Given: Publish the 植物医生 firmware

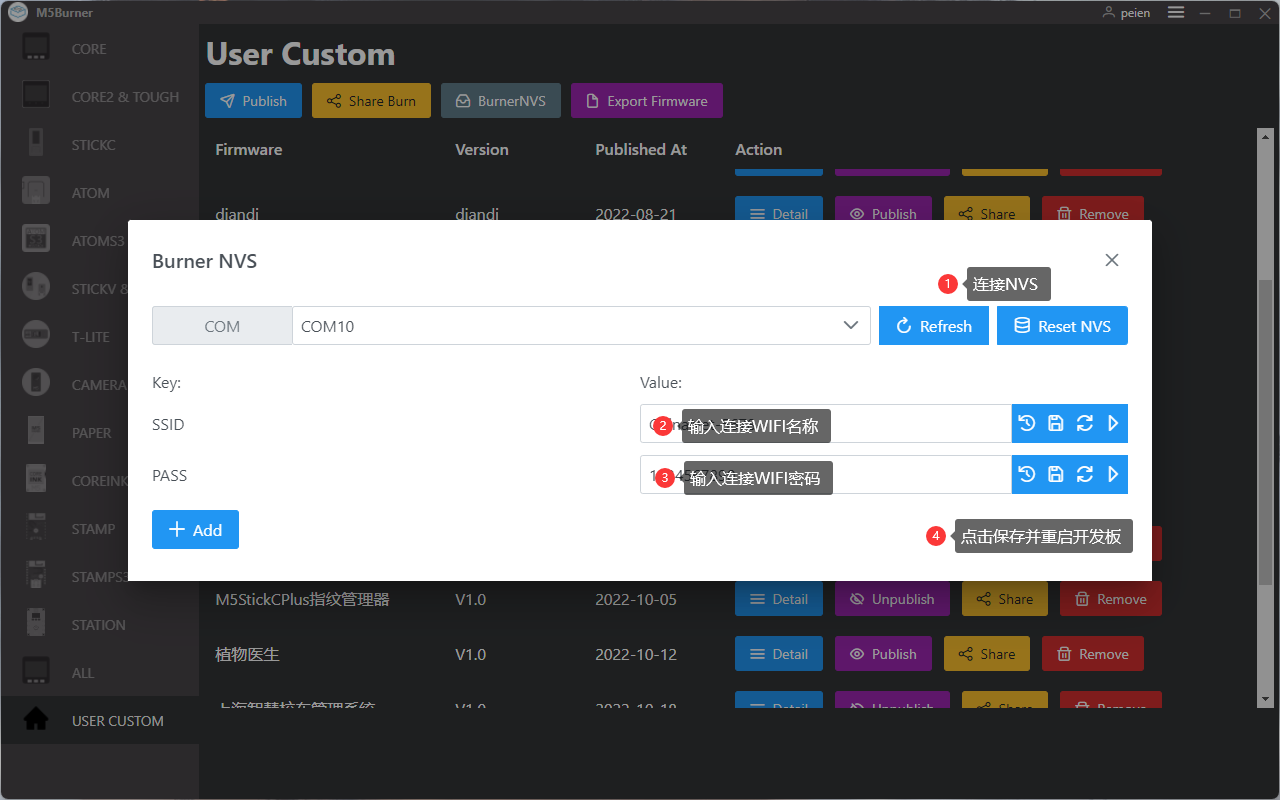Looking at the screenshot, I should click(883, 654).
